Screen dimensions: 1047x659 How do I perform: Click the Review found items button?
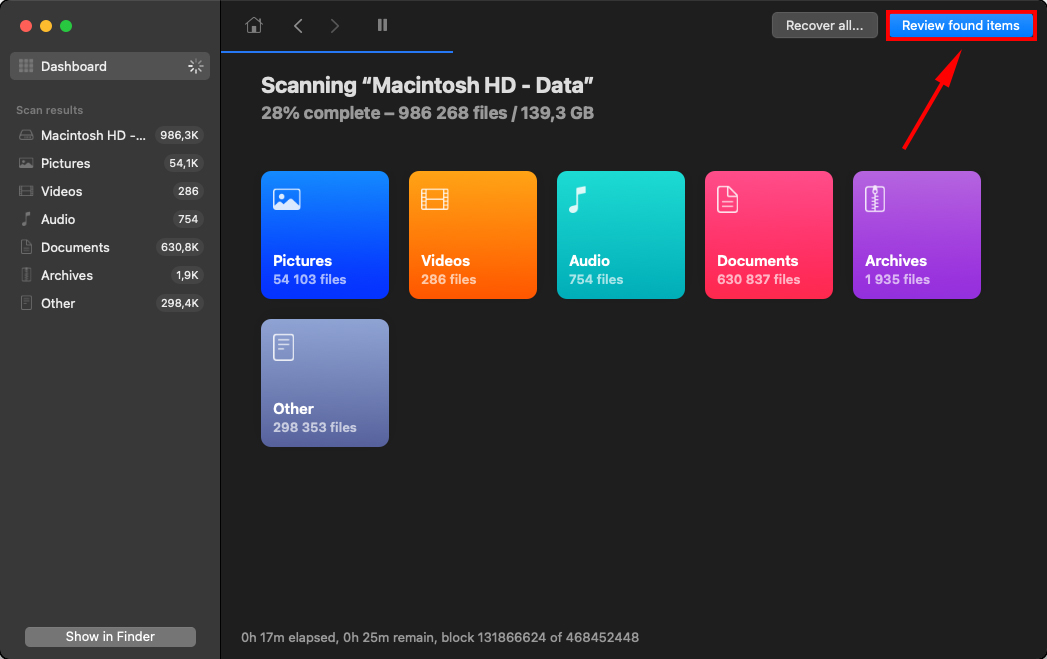(959, 25)
